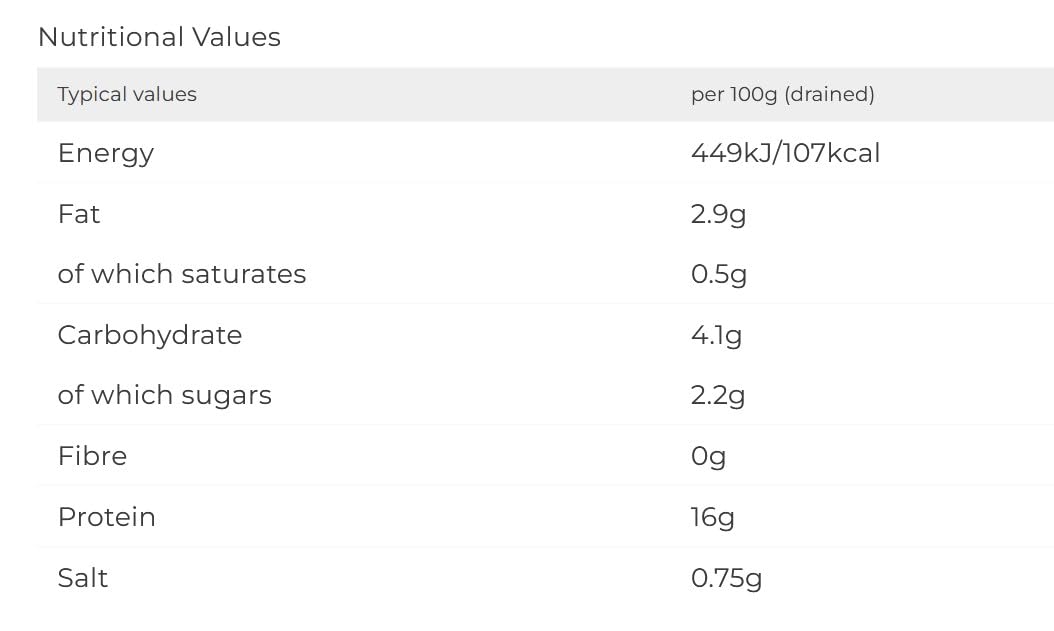Select the of which sugars label
The height and width of the screenshot is (631, 1054).
pos(165,395)
